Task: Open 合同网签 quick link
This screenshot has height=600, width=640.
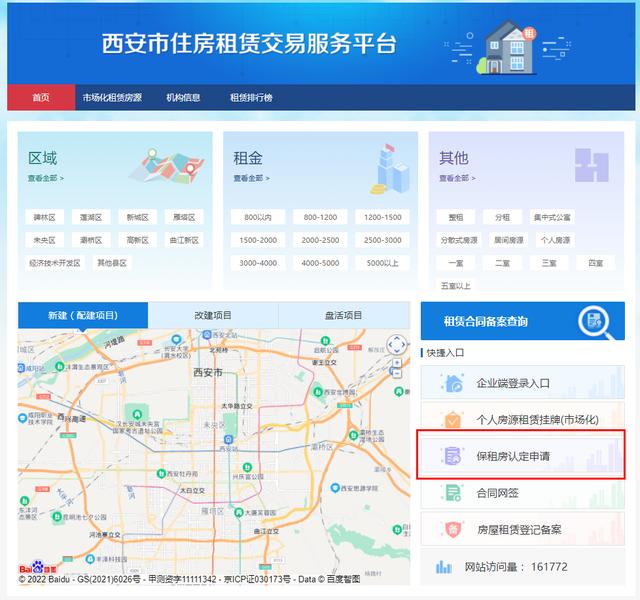Action: point(522,493)
